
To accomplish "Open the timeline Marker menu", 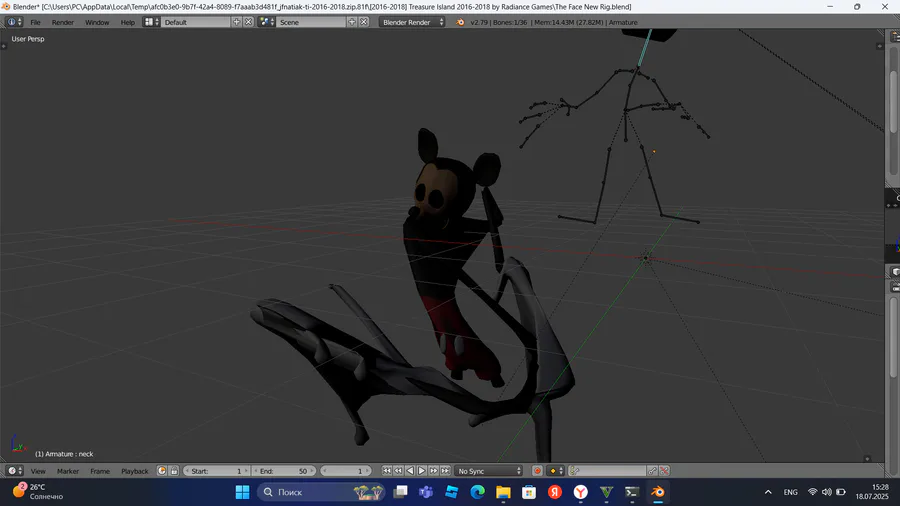I will [x=68, y=471].
